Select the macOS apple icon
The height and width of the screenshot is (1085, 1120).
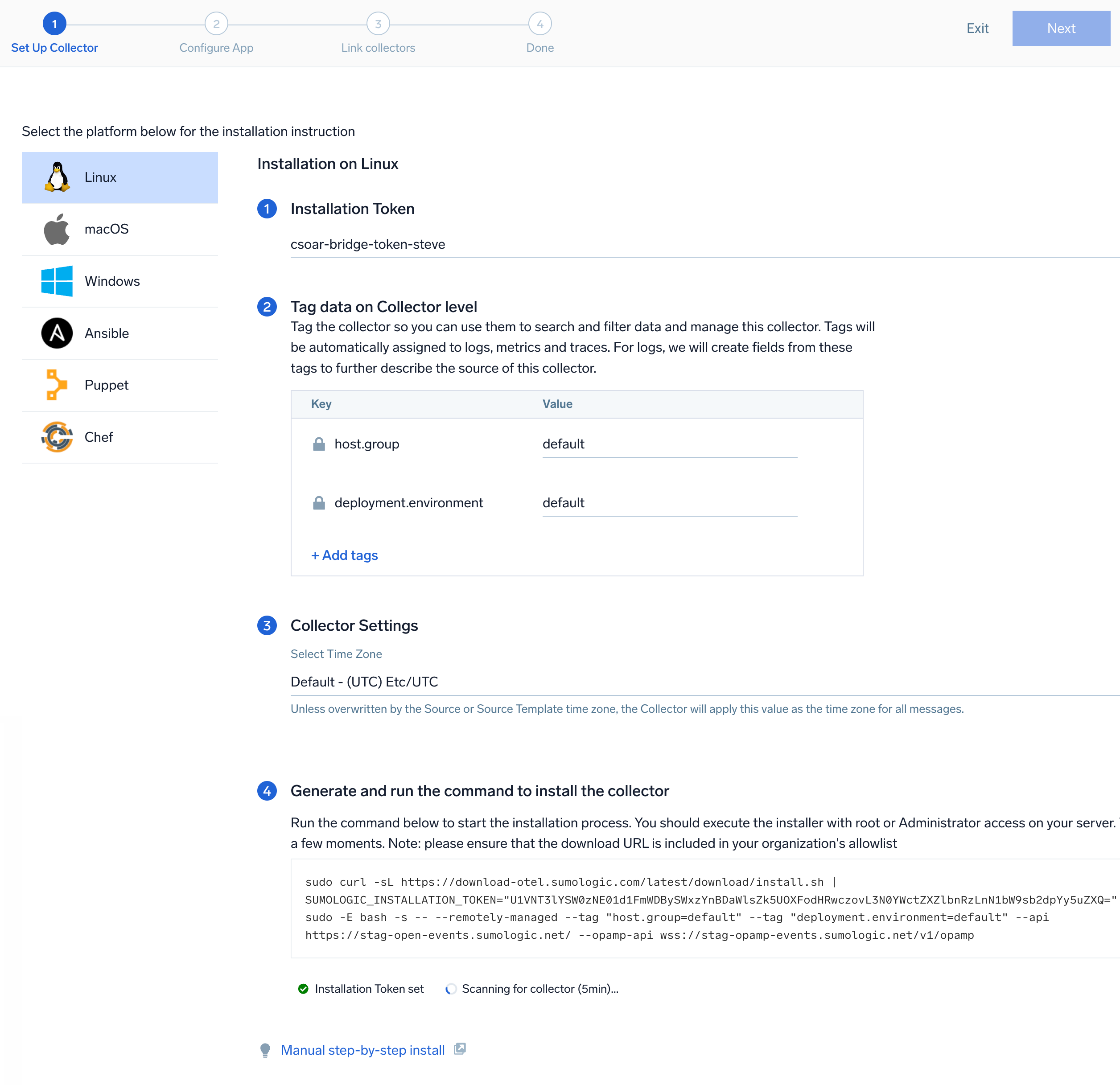pos(57,229)
